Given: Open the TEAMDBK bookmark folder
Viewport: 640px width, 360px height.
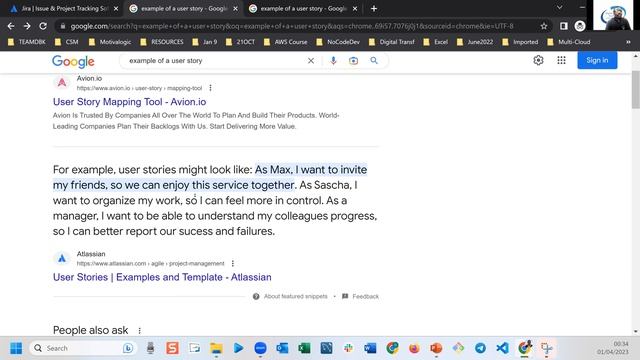Looking at the screenshot, I should coord(27,42).
